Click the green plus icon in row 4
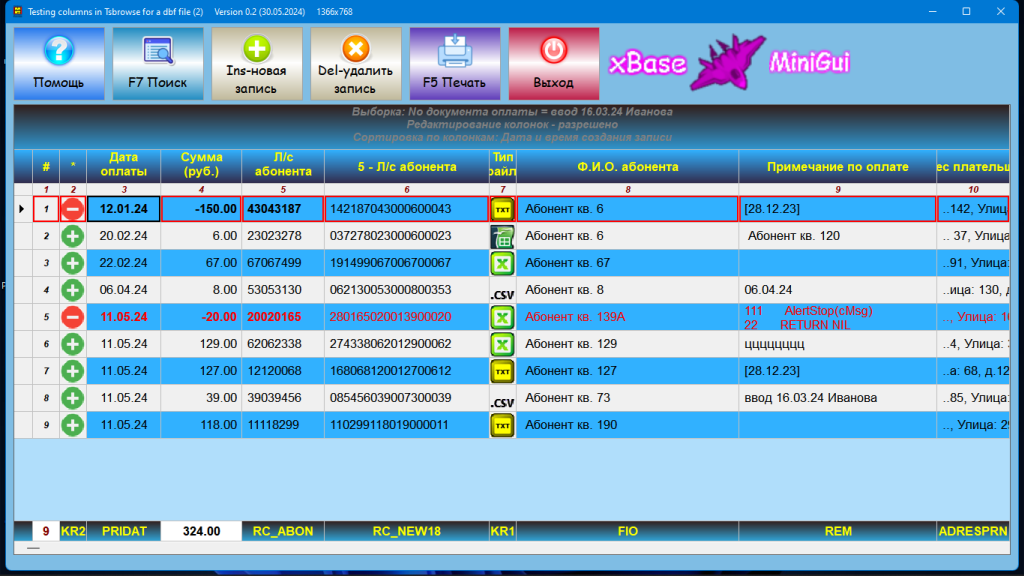 click(72, 290)
